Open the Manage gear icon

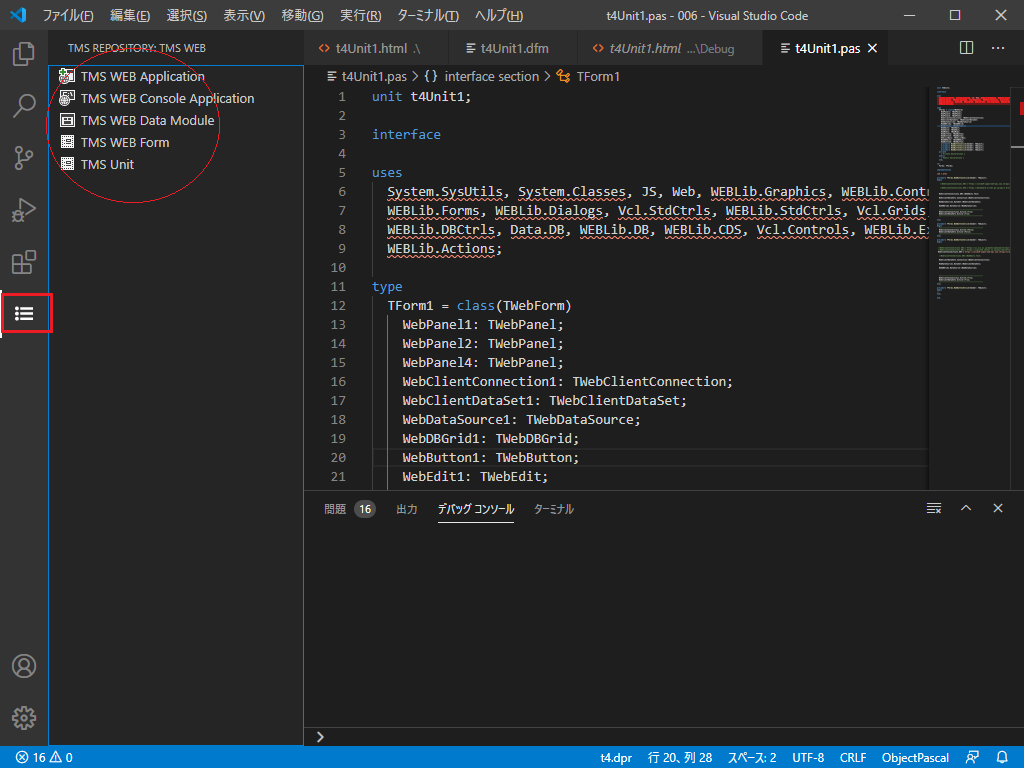[24, 718]
